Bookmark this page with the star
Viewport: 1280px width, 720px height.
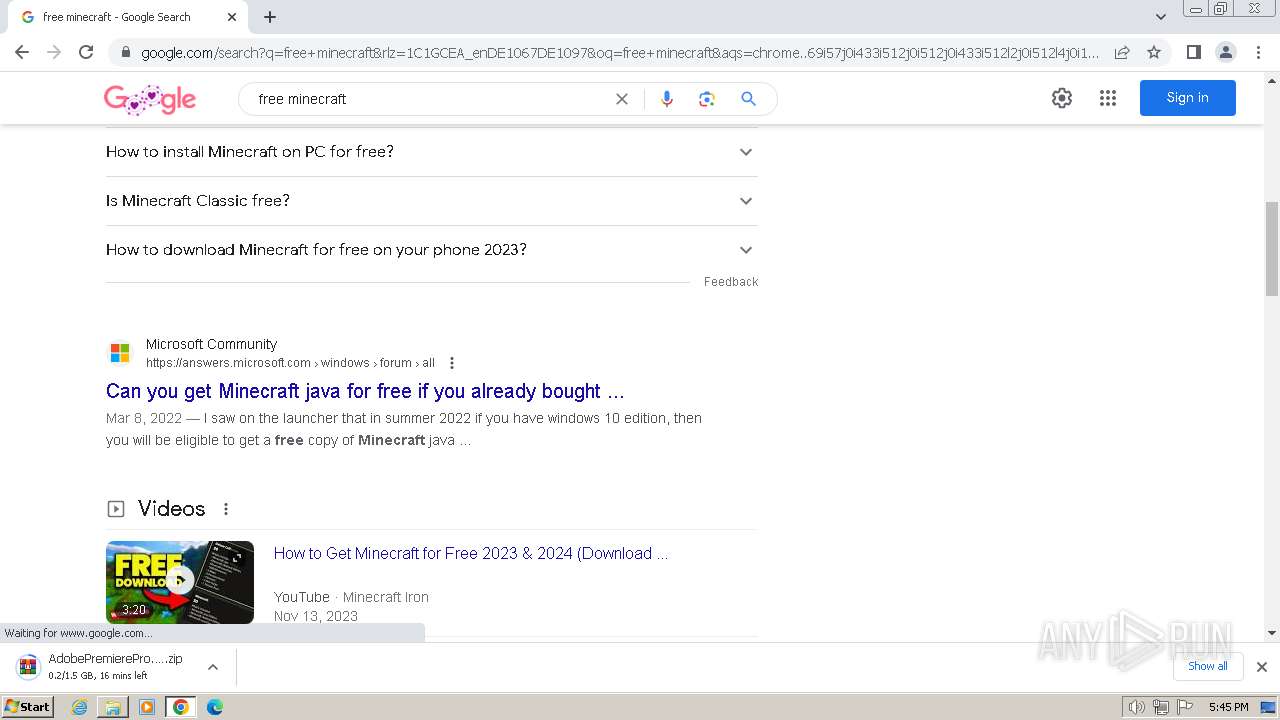pos(1154,52)
